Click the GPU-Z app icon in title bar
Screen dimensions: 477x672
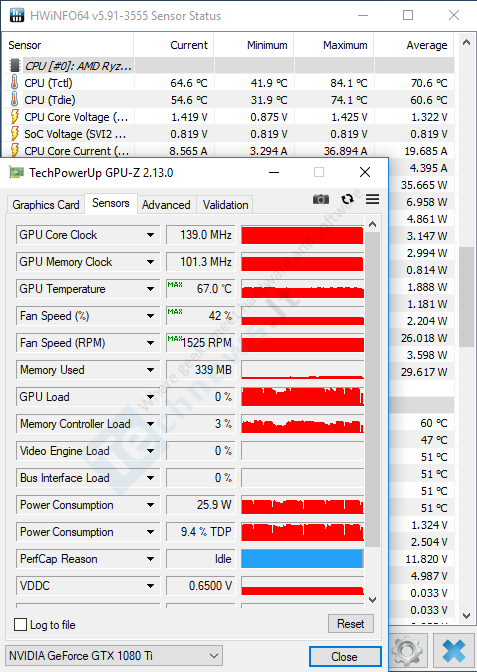16,173
